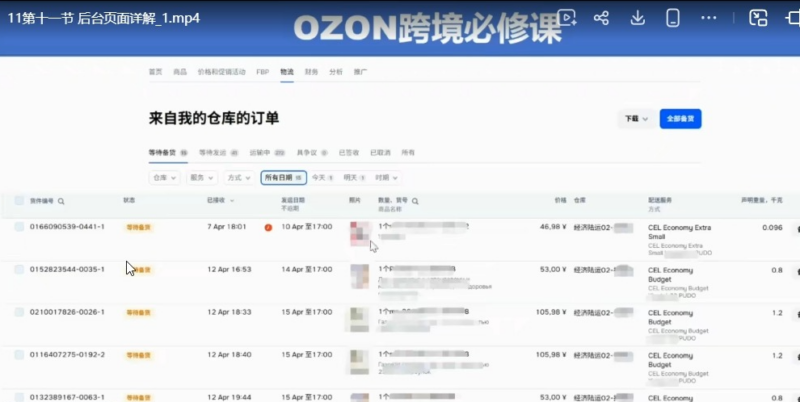Open product photo of order 0210017826-0026-1
The image size is (800, 402).
point(360,319)
